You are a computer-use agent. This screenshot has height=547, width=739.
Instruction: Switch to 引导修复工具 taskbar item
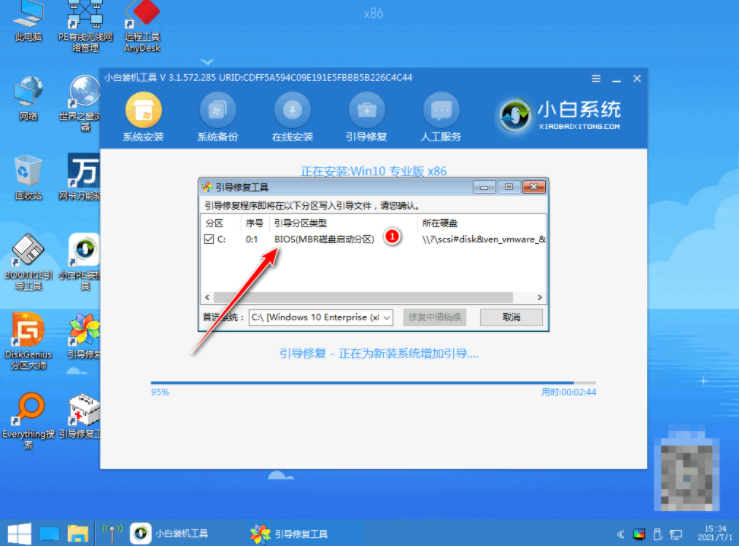pos(290,534)
